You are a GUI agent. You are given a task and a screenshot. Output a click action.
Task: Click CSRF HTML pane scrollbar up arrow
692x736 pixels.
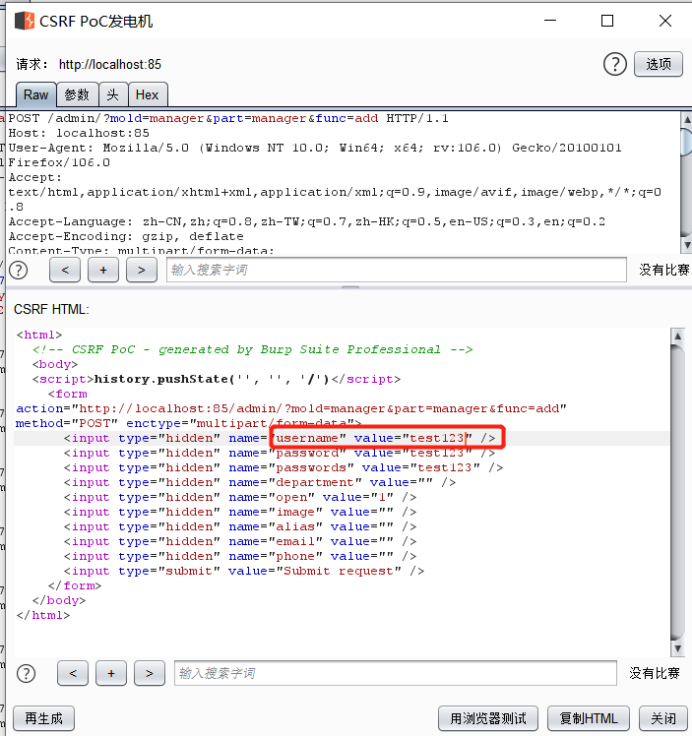tap(677, 336)
